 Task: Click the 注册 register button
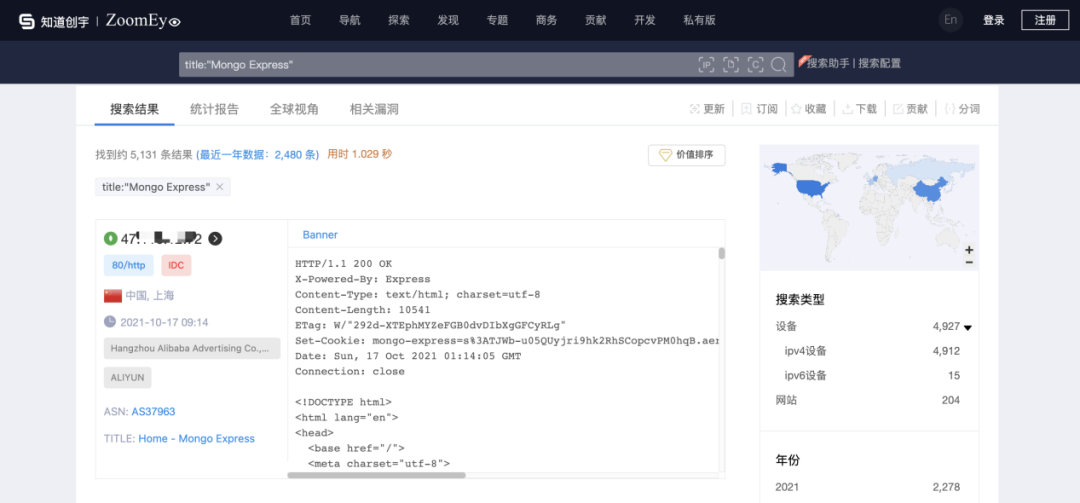click(x=1045, y=21)
